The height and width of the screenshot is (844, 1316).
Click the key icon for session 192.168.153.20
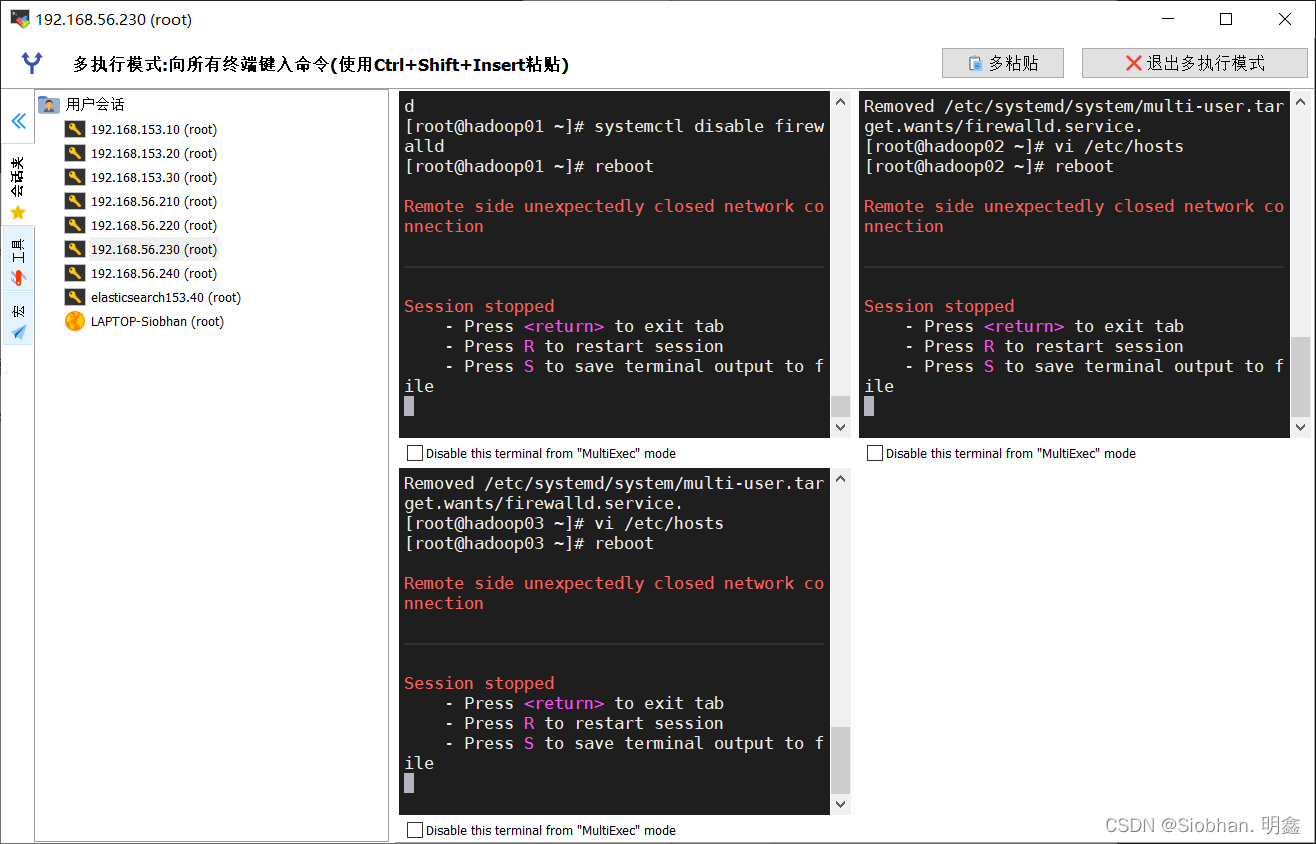[75, 153]
